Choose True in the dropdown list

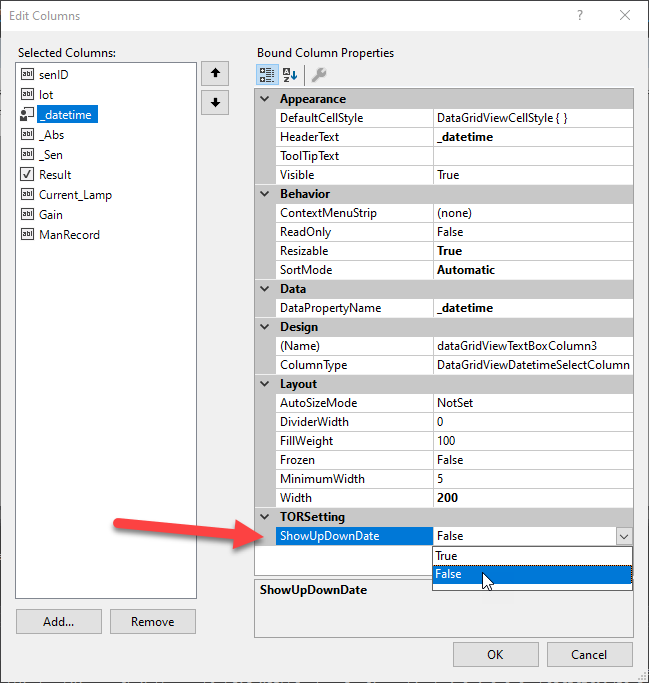point(532,556)
